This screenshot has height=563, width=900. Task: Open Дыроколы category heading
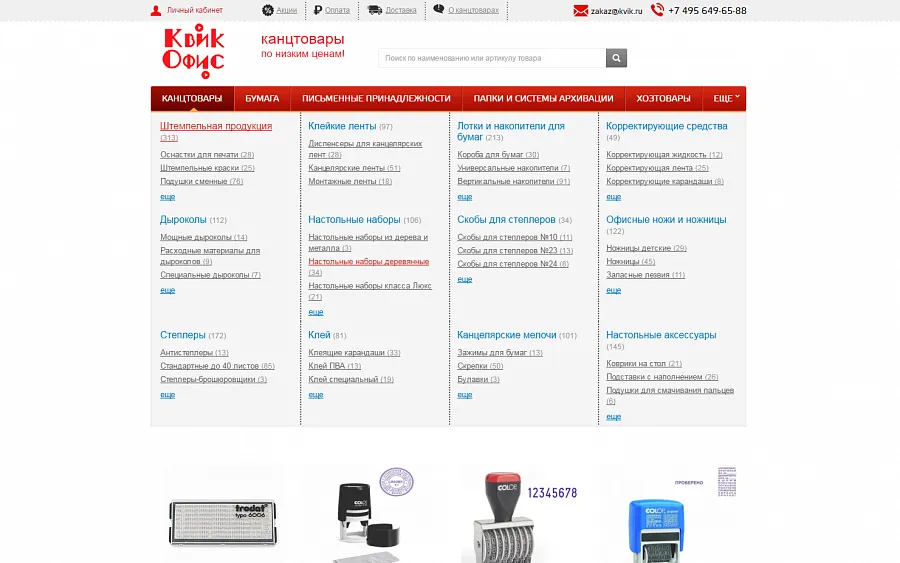(x=183, y=219)
